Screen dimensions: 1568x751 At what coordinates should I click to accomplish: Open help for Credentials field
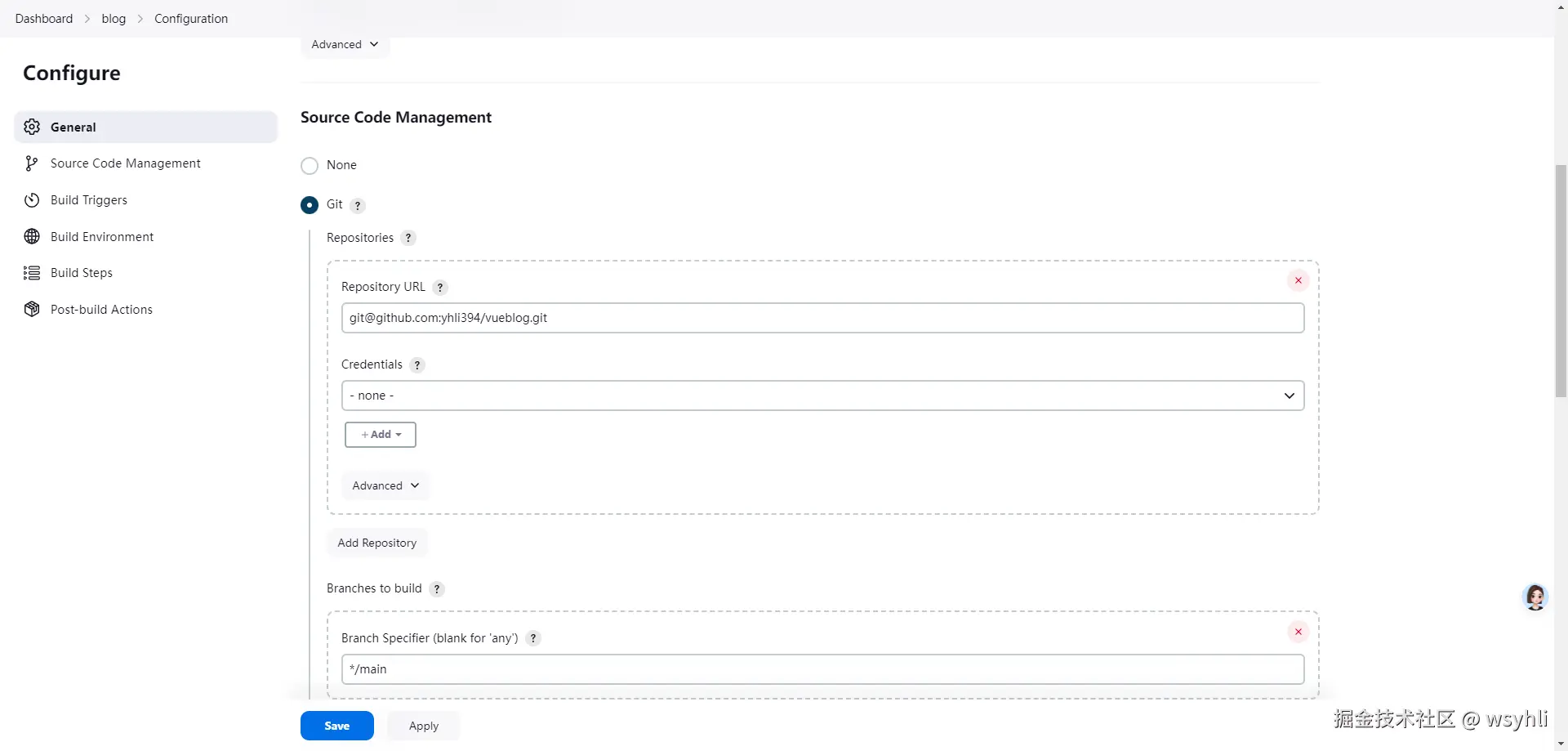pyautogui.click(x=417, y=365)
